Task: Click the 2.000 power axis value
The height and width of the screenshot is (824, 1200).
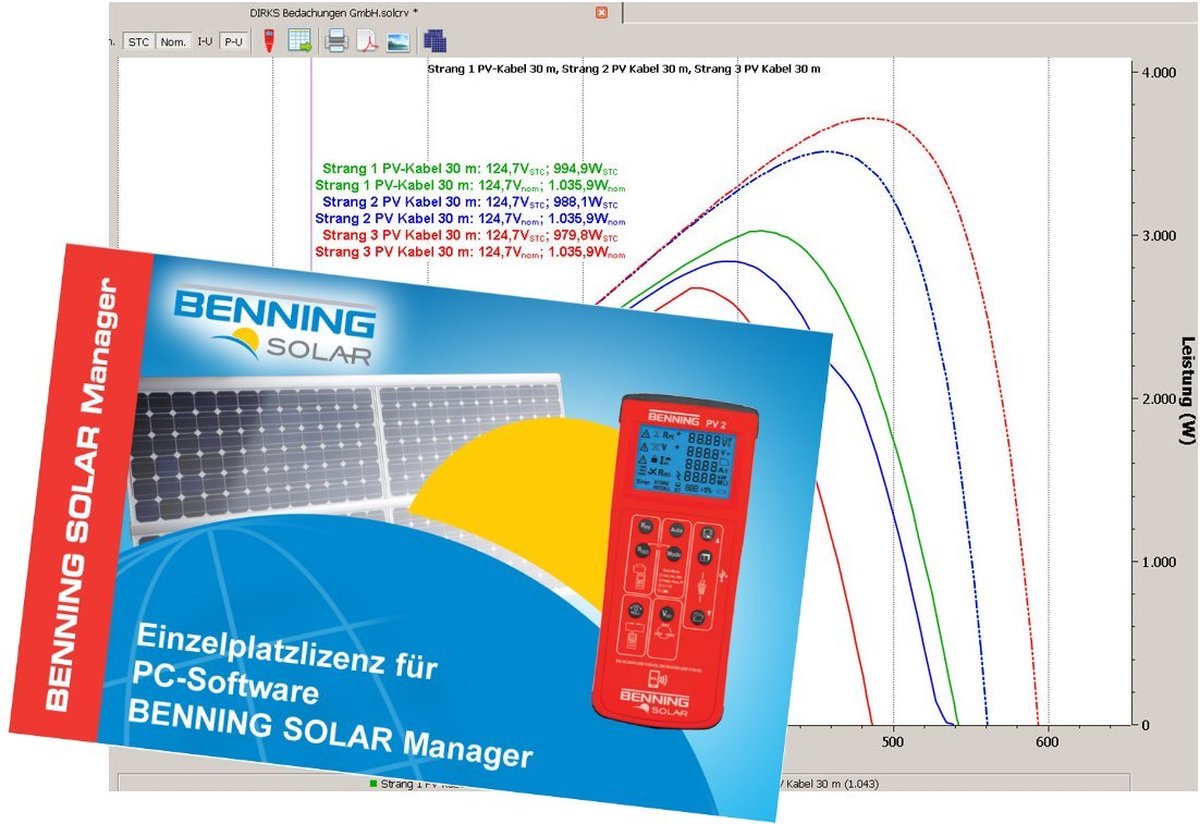Action: [x=1157, y=399]
